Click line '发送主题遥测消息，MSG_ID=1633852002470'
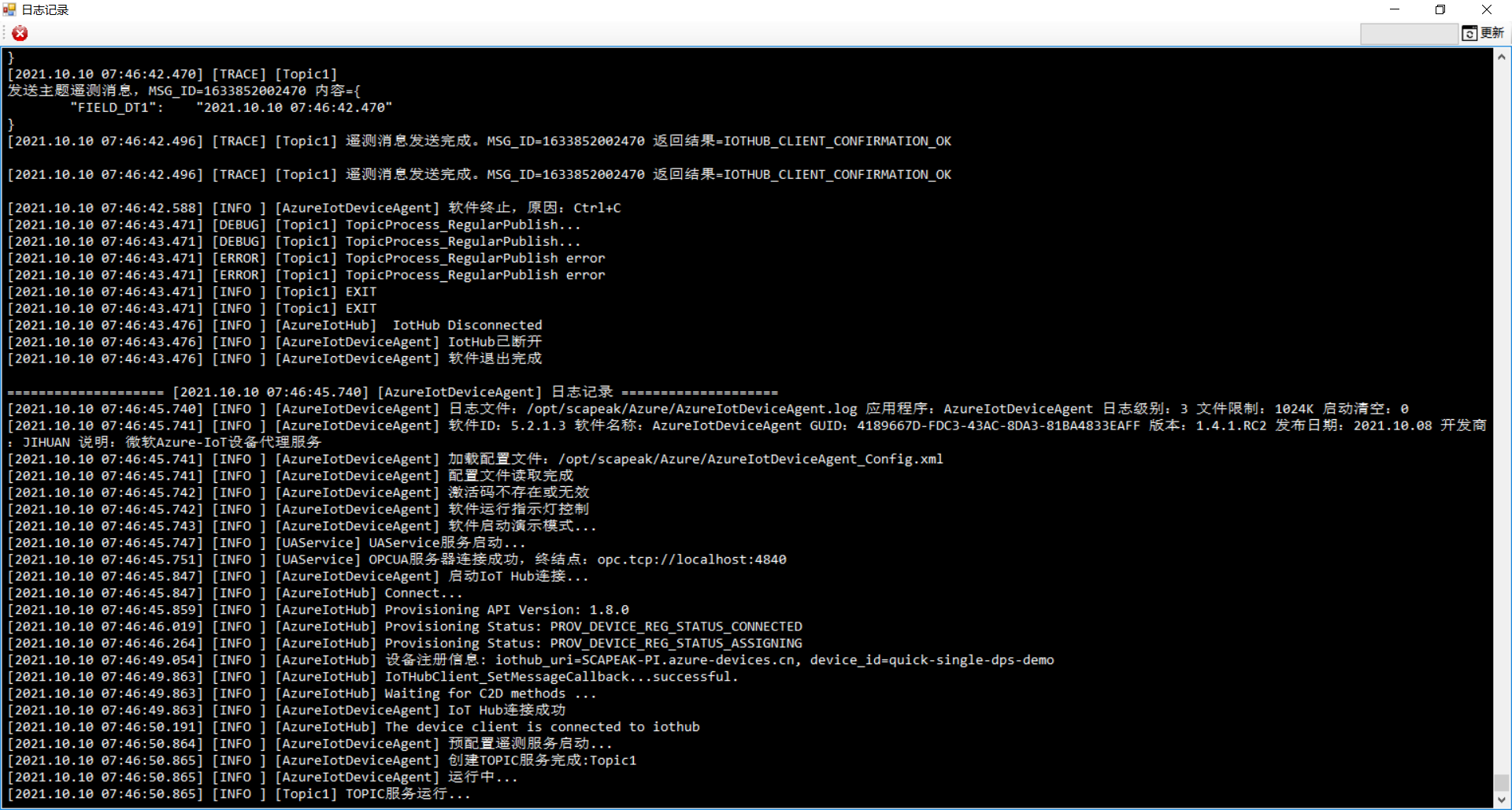 184,91
